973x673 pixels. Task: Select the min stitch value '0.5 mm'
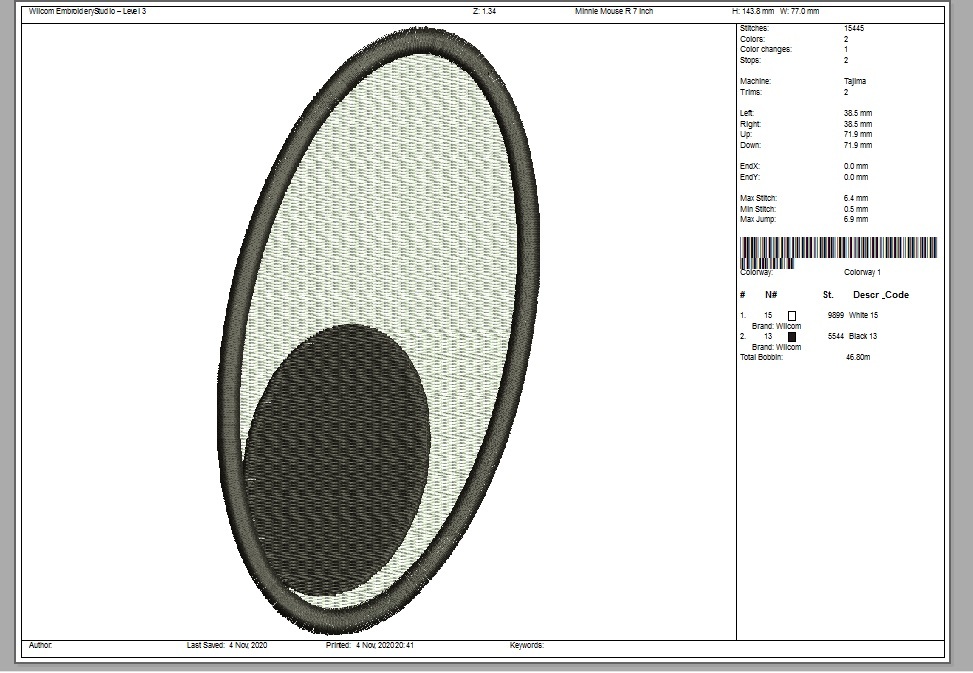tap(856, 209)
